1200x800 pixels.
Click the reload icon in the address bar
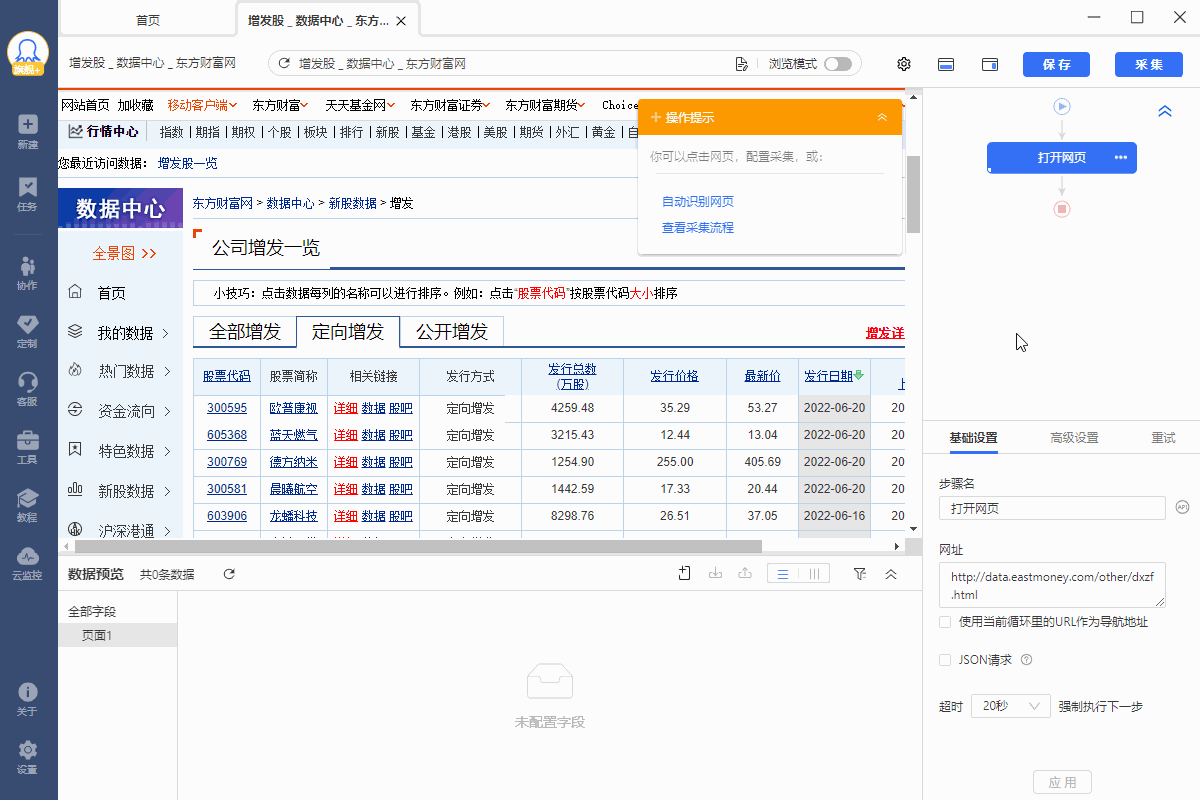click(284, 64)
